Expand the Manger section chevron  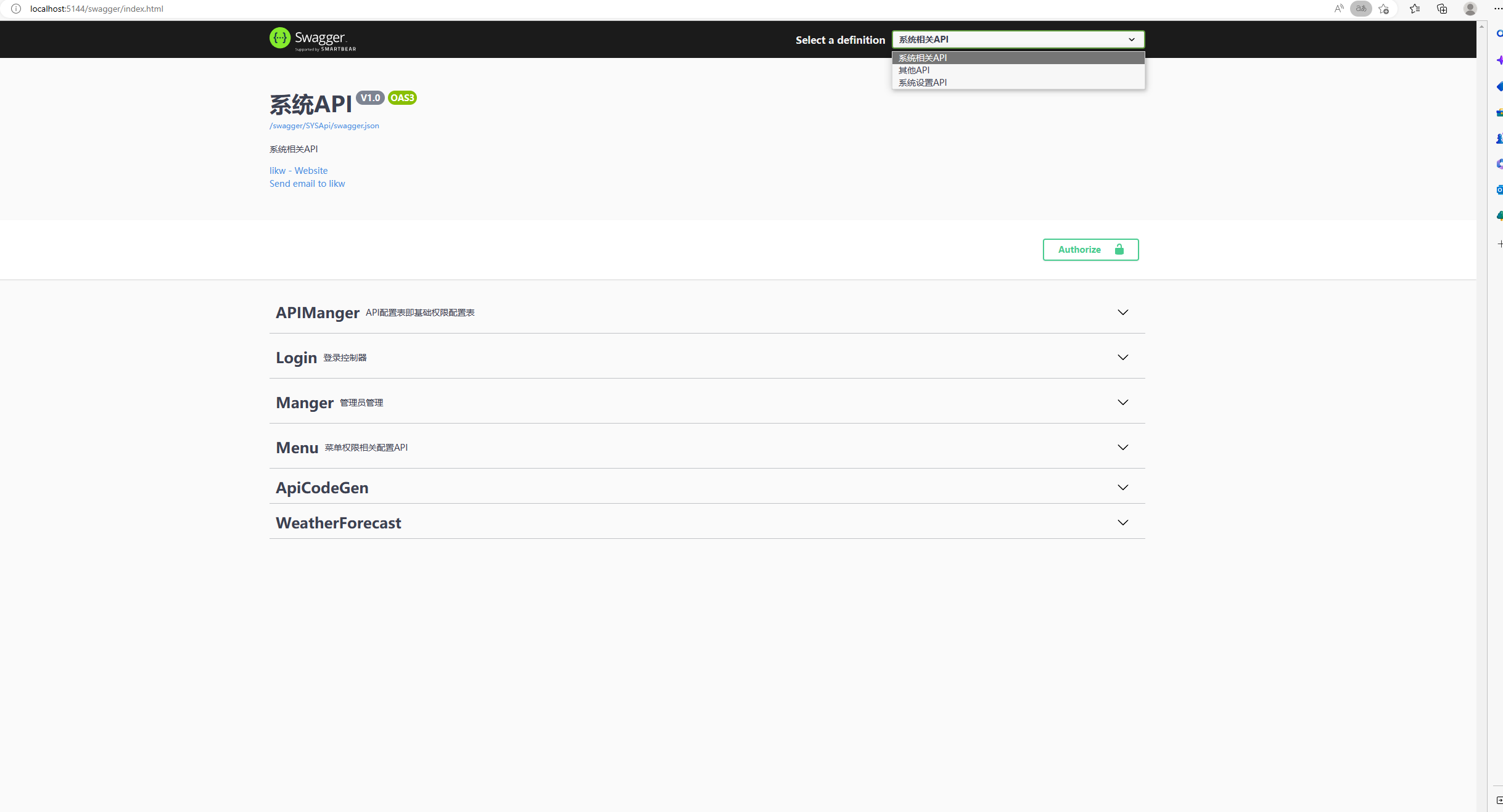pos(1122,403)
